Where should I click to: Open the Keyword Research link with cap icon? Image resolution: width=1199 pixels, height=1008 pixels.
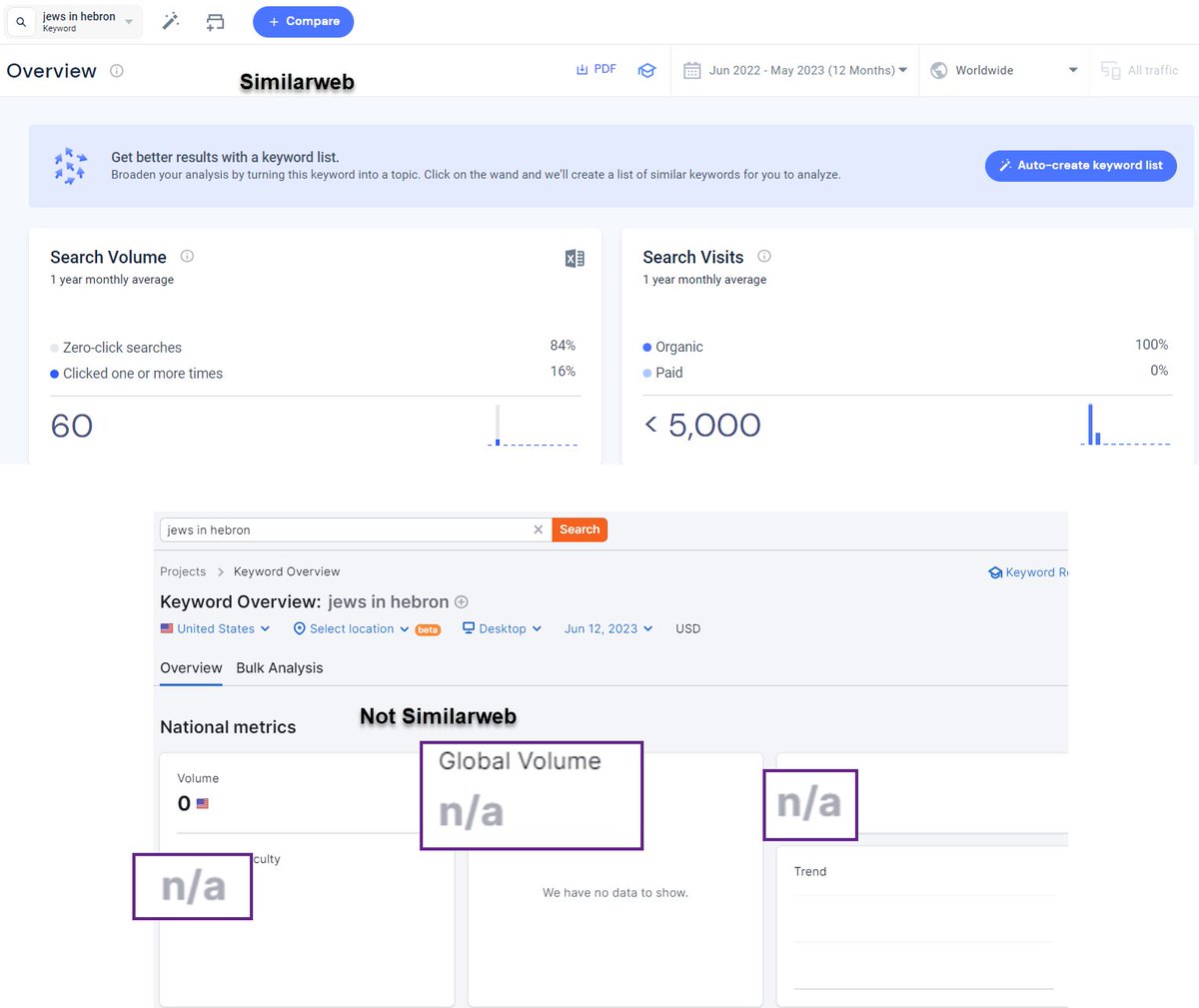(x=1028, y=572)
